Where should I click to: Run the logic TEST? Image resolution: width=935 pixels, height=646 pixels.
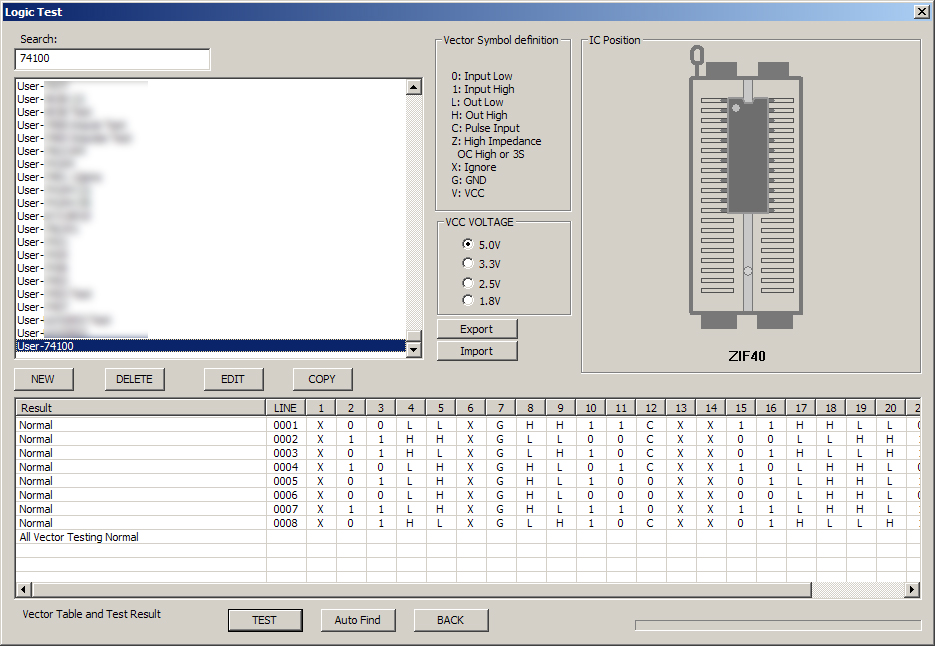point(265,620)
